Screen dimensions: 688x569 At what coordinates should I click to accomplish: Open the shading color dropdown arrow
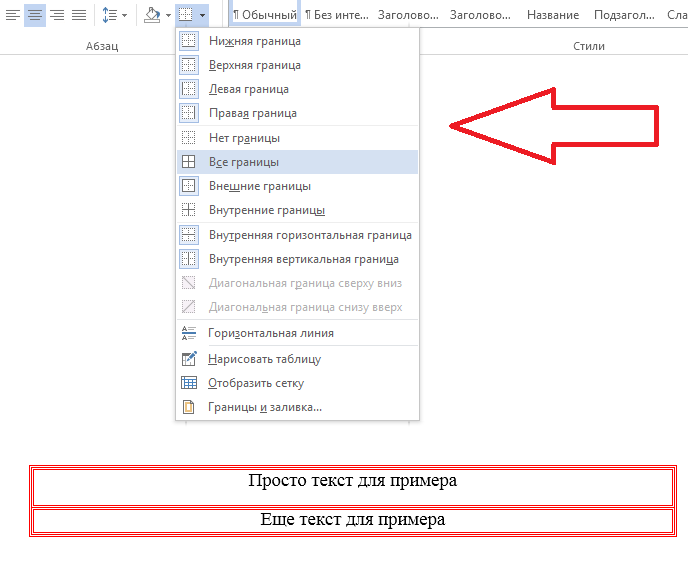click(167, 16)
